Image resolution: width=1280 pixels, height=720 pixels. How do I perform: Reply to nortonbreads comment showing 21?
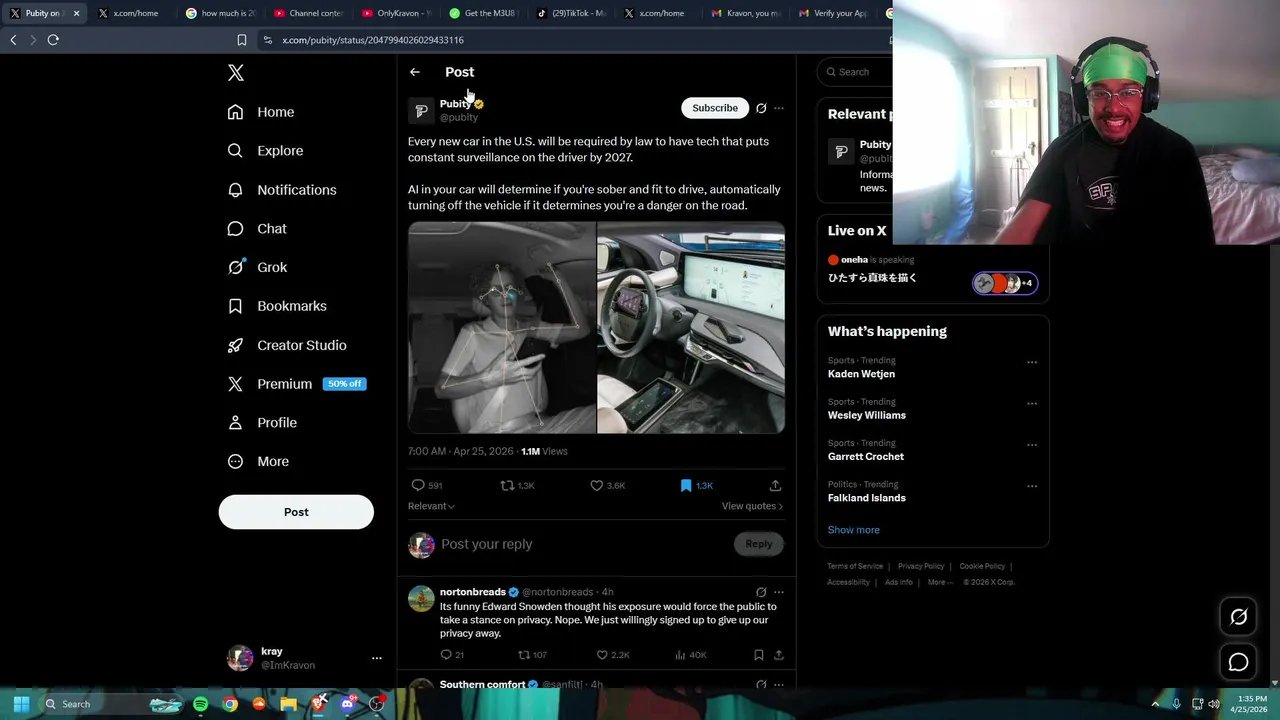[x=452, y=655]
